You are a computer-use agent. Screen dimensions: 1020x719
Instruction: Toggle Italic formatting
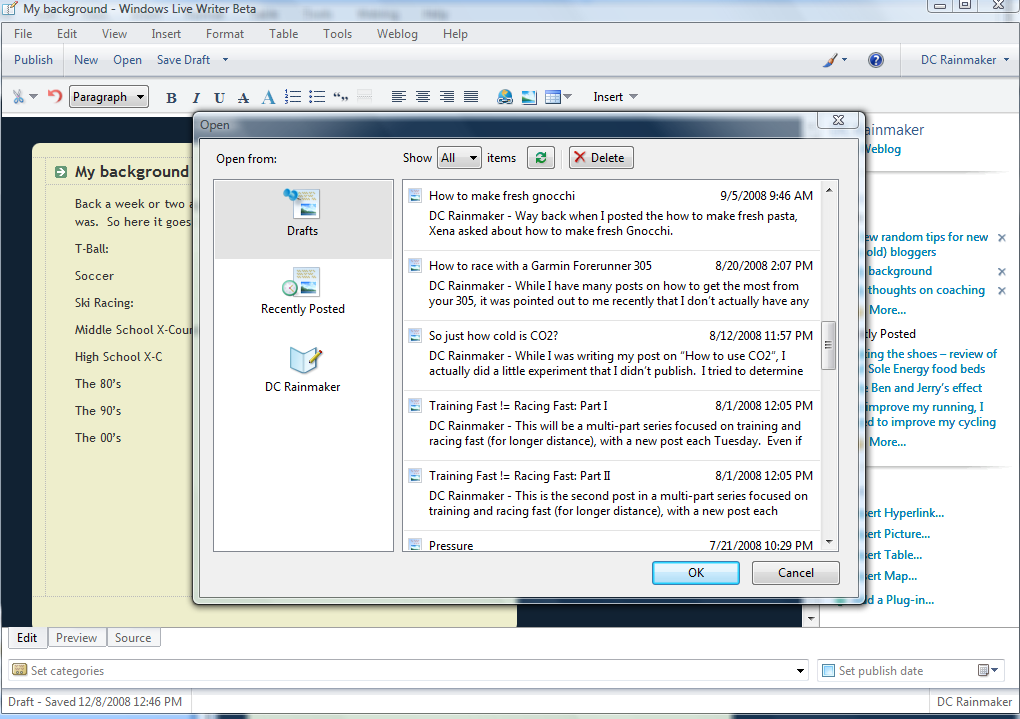point(196,98)
